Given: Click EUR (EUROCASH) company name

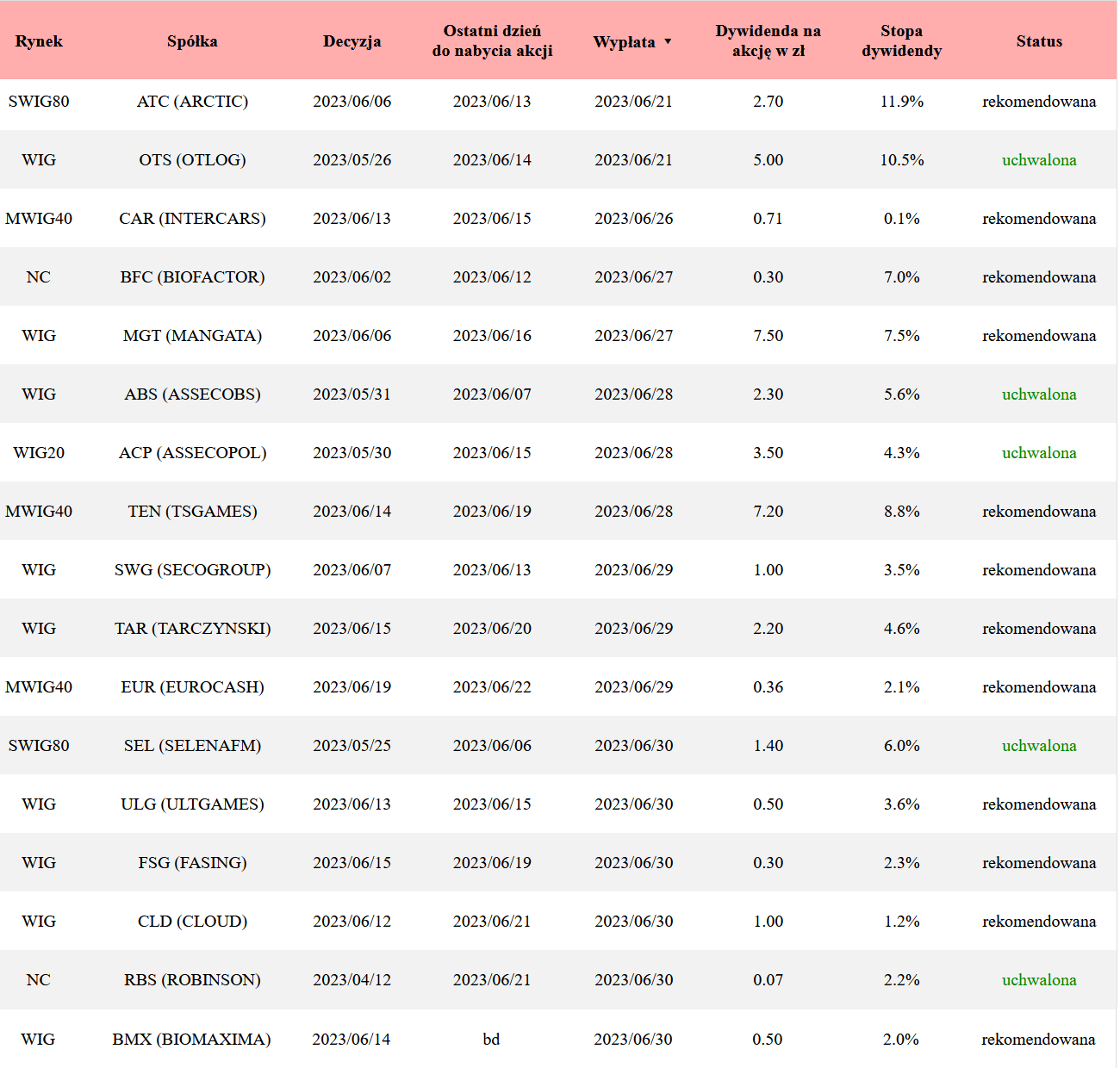Looking at the screenshot, I should pos(192,687).
